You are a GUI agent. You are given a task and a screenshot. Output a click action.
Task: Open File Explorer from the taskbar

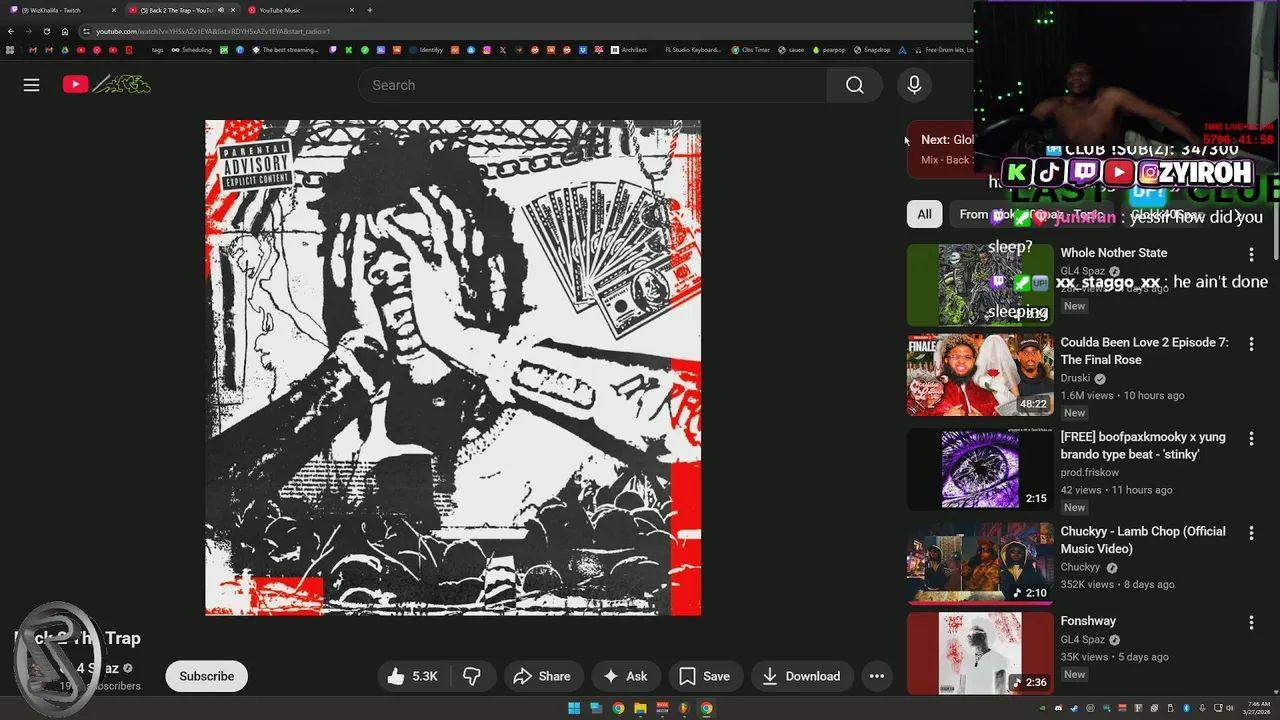tap(640, 708)
